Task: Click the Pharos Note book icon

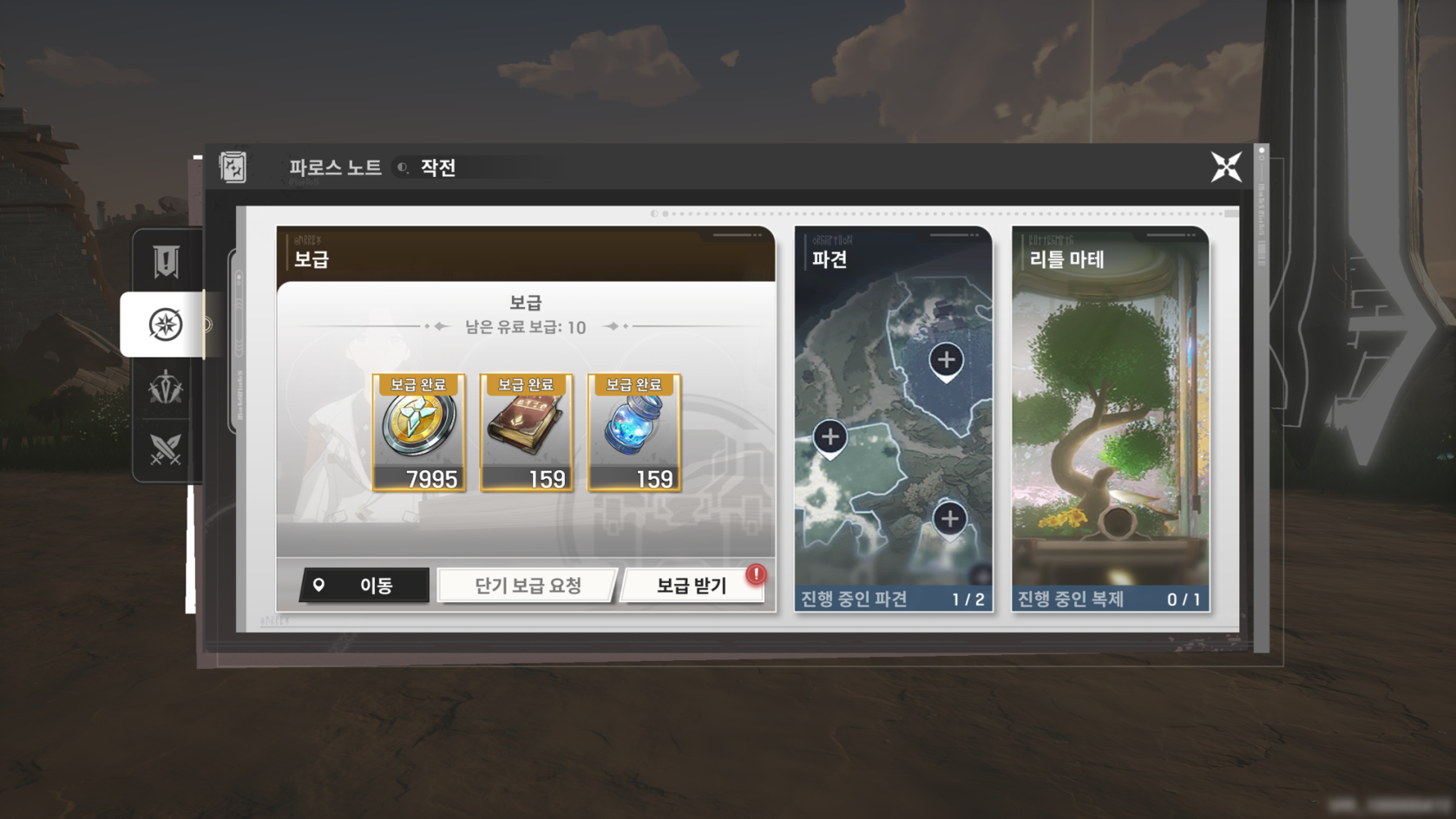Action: 233,167
